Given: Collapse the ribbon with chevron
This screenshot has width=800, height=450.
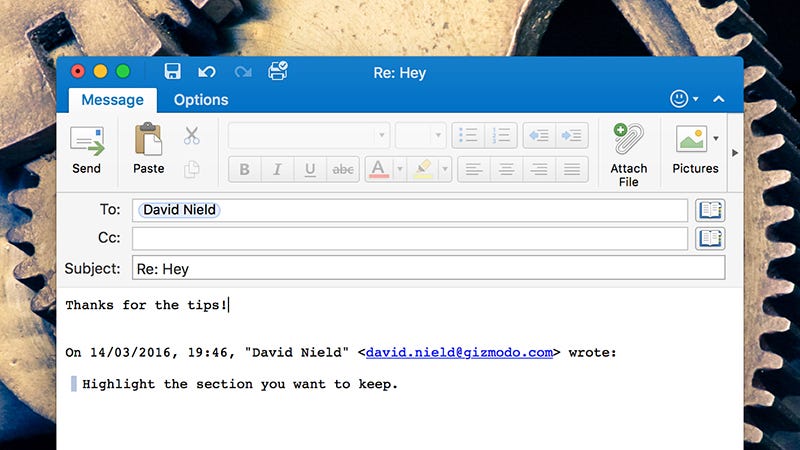Looking at the screenshot, I should click(x=718, y=99).
